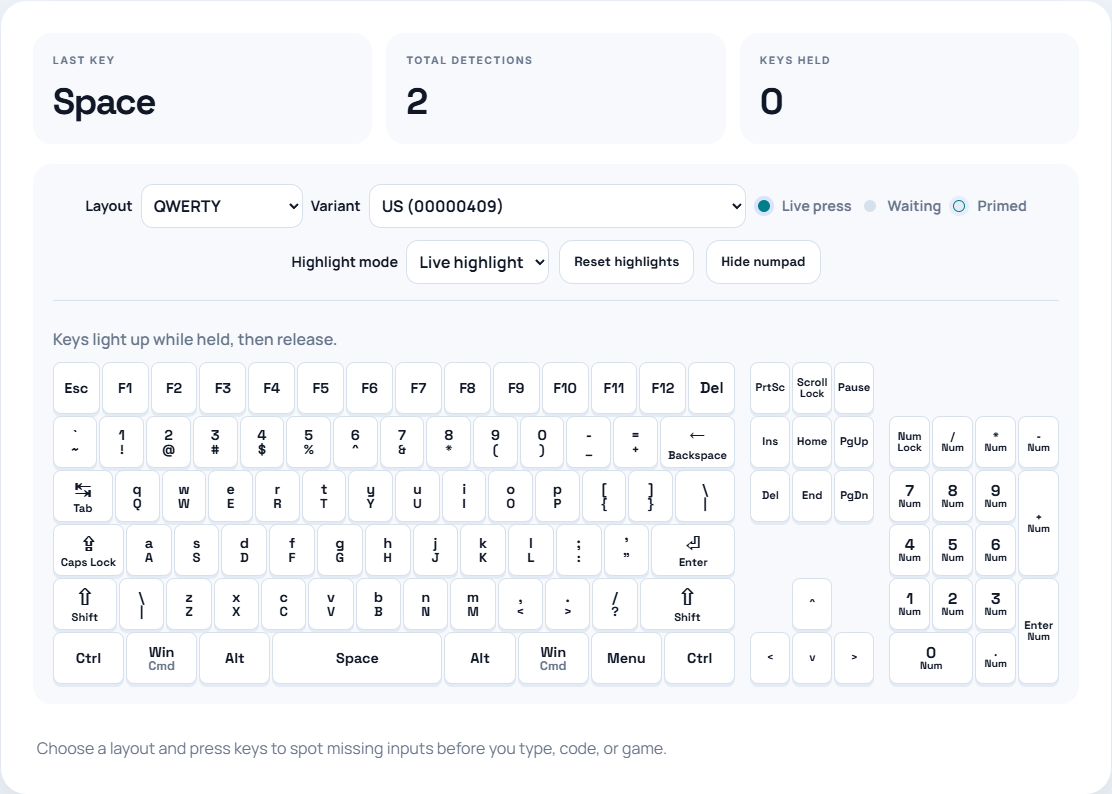
Task: Click the Menu key
Action: point(626,659)
